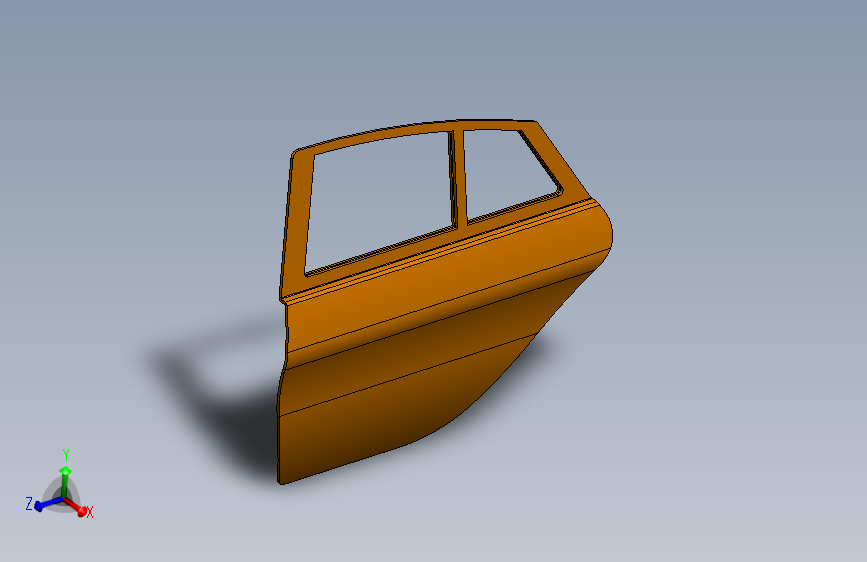Click the red X axis of the triad
Viewport: 867px width, 562px height.
(75, 507)
